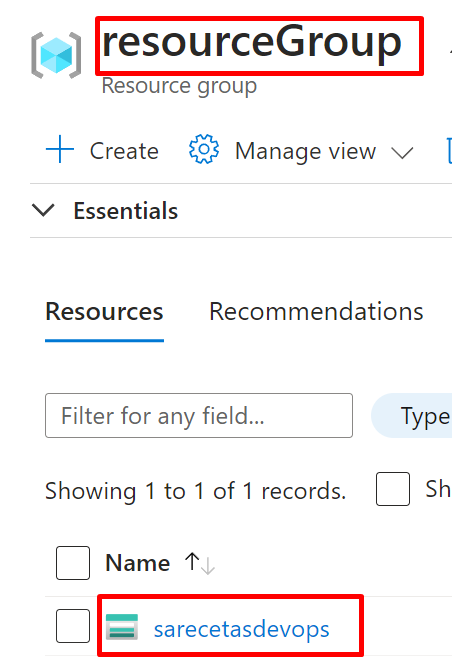Enable the Show hidden types checkbox

393,489
